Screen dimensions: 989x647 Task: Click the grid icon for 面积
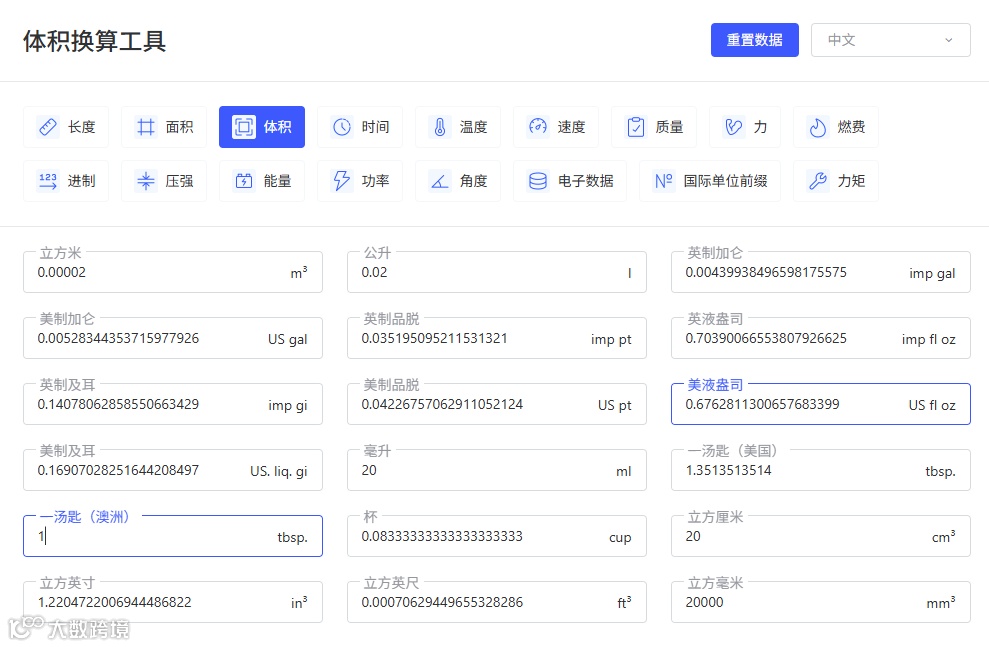click(146, 127)
